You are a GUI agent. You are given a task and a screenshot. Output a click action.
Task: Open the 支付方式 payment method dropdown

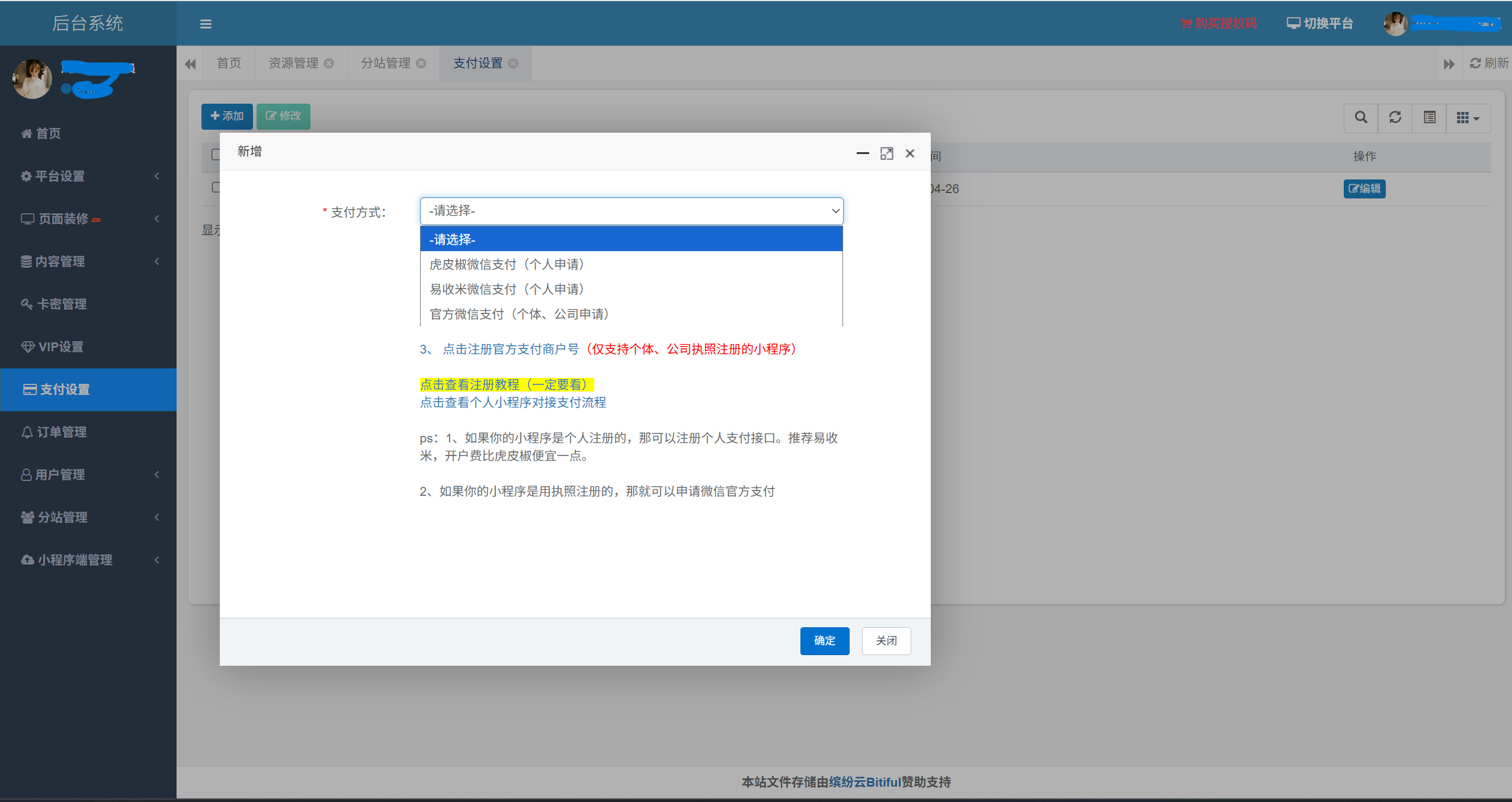click(x=630, y=211)
